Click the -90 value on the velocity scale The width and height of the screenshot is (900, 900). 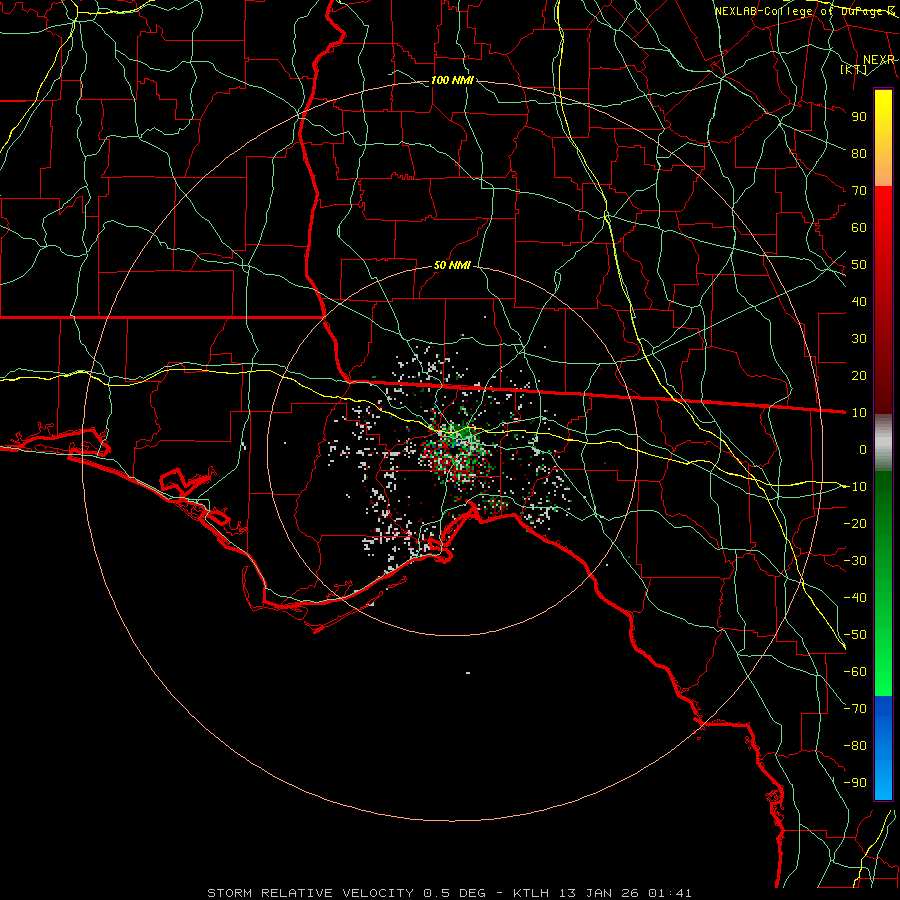(855, 783)
